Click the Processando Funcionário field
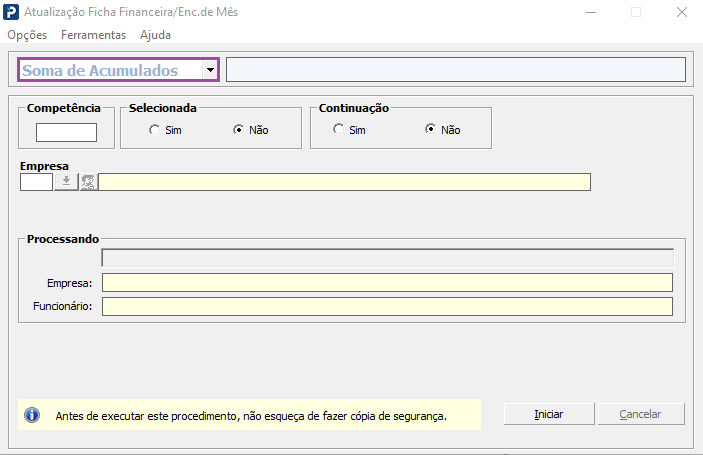This screenshot has height=455, width=703. [x=387, y=307]
